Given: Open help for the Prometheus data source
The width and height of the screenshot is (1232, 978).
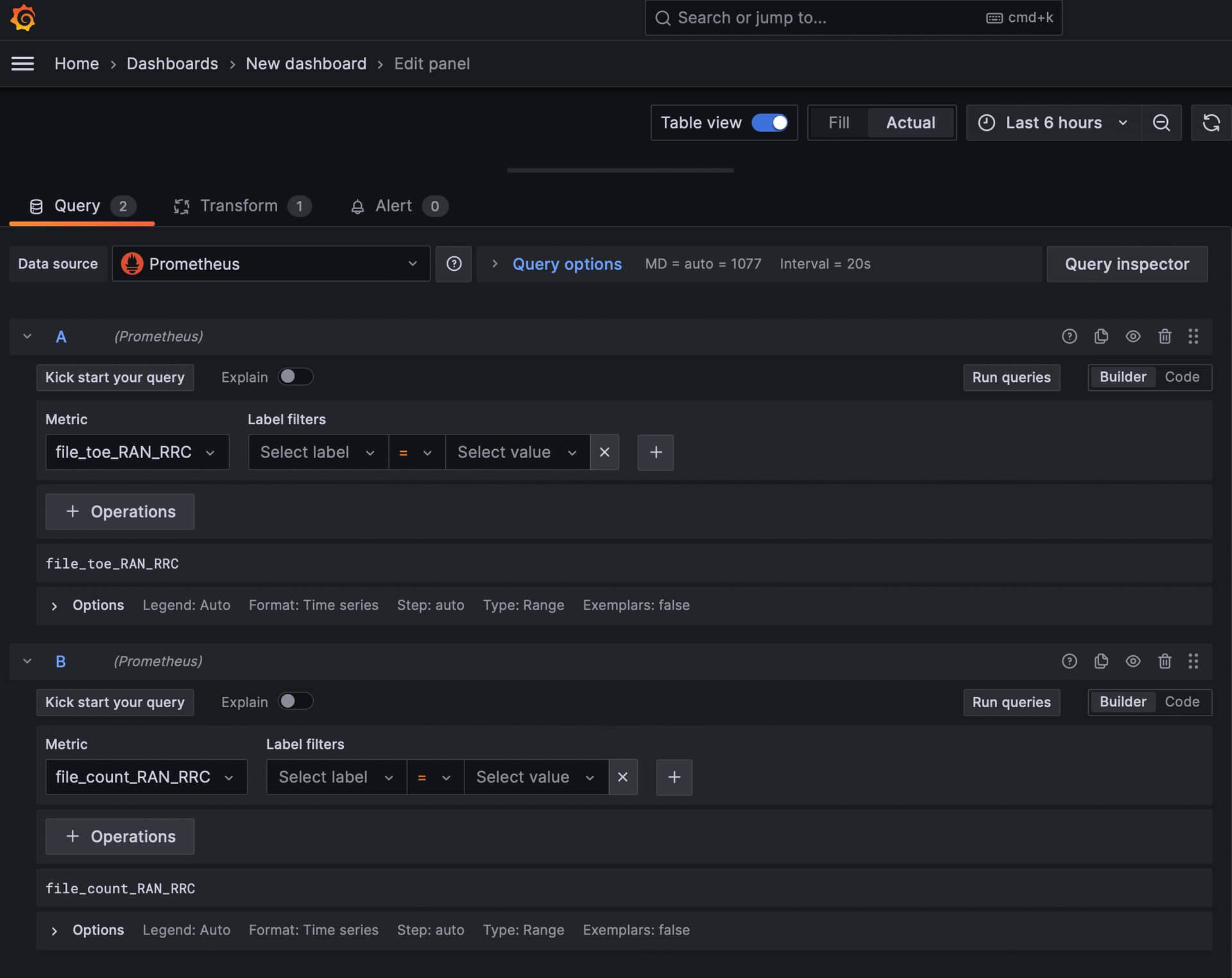Looking at the screenshot, I should 454,264.
